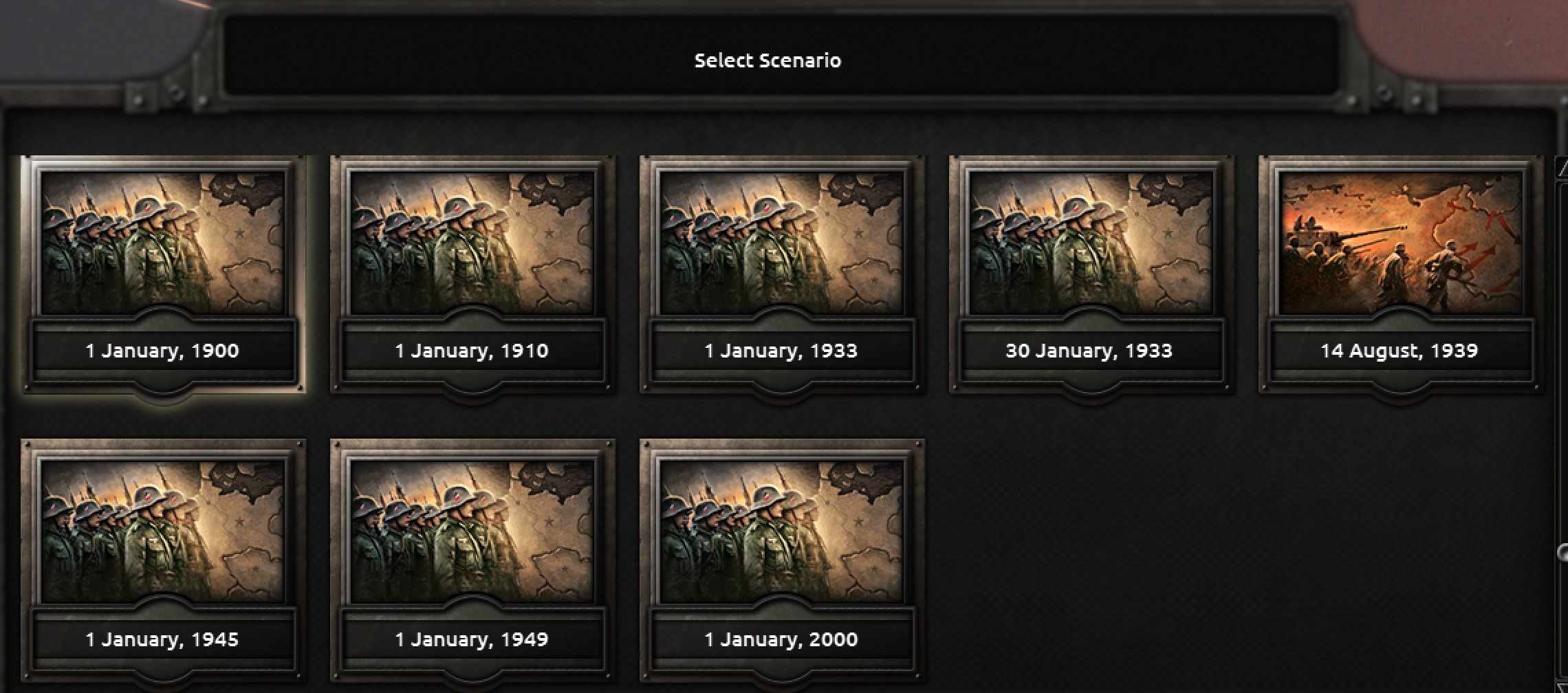Click the "1 January, 1900" date label
This screenshot has height=693, width=1568.
pos(162,351)
